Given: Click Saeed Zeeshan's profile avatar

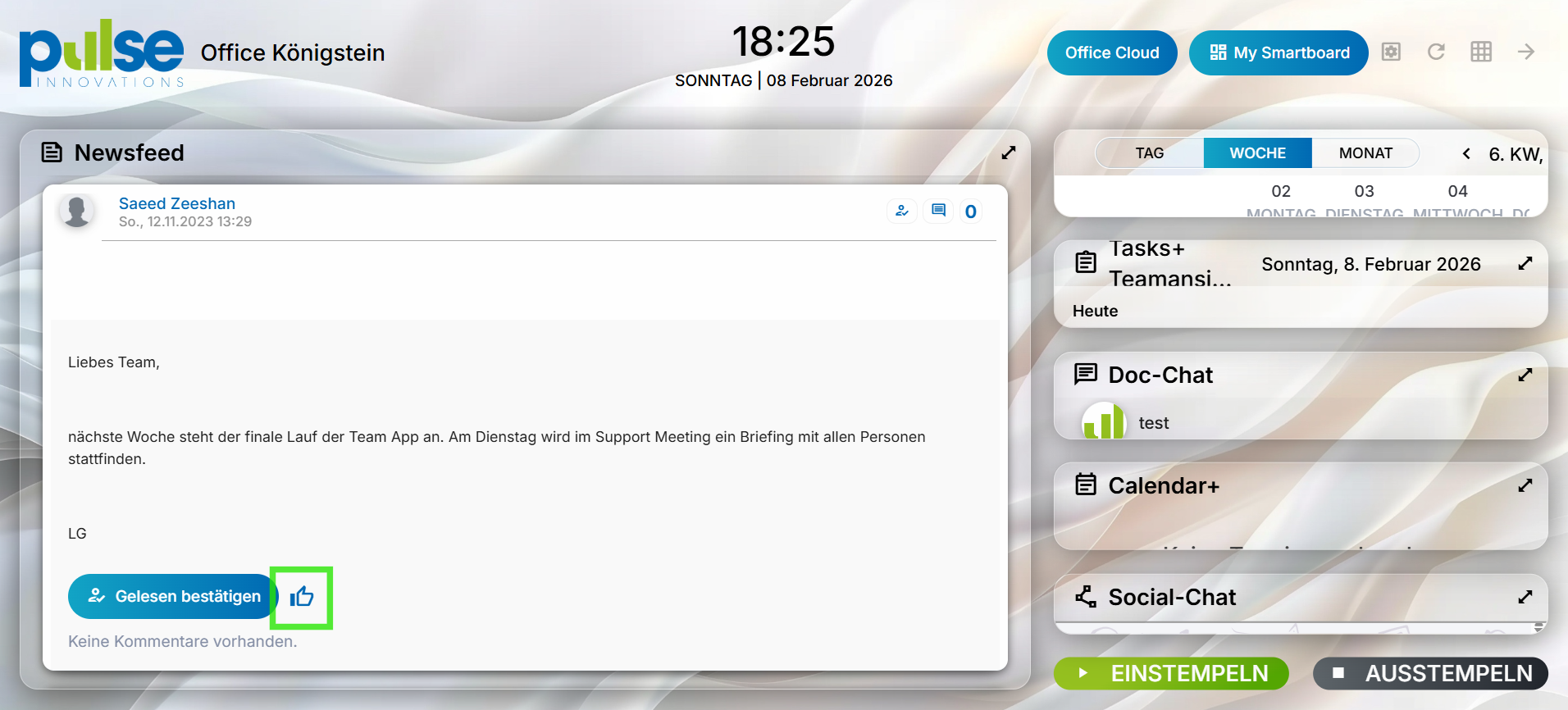Looking at the screenshot, I should point(77,212).
